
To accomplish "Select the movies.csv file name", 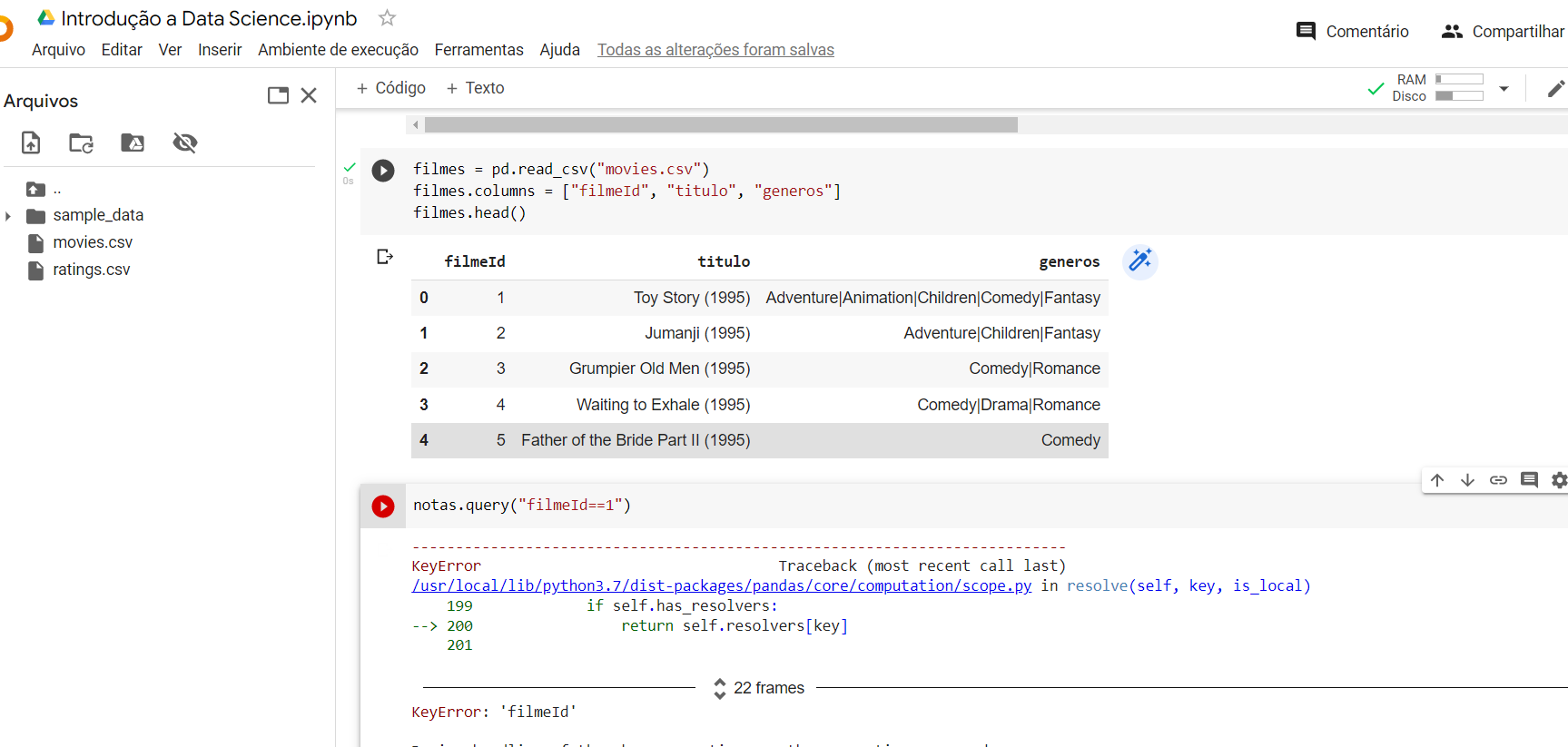I will (x=93, y=243).
